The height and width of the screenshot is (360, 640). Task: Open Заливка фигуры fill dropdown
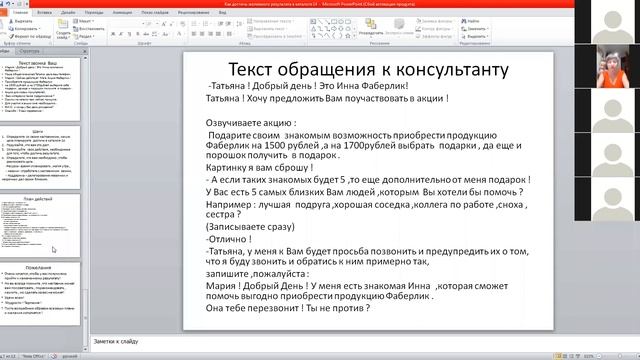(x=435, y=21)
